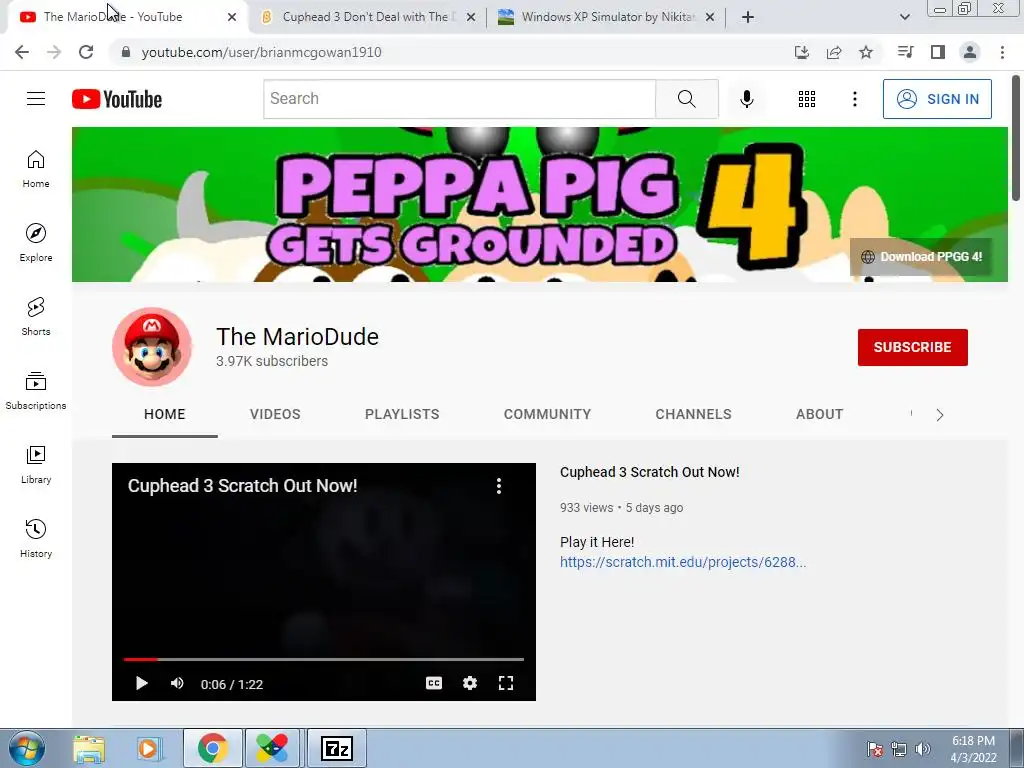The width and height of the screenshot is (1024, 768).
Task: Toggle Chrome side panel
Action: [x=938, y=52]
